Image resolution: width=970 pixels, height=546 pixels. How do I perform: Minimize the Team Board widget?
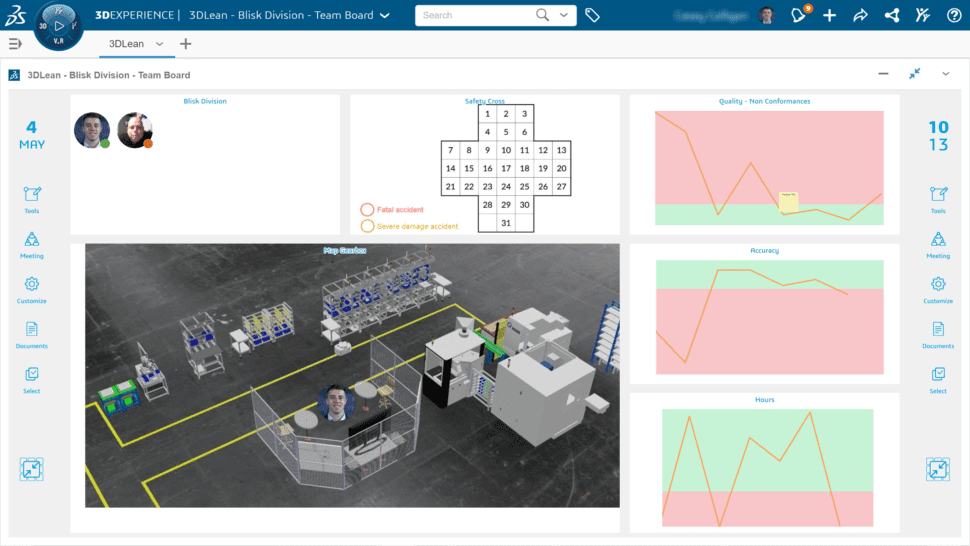[x=883, y=74]
